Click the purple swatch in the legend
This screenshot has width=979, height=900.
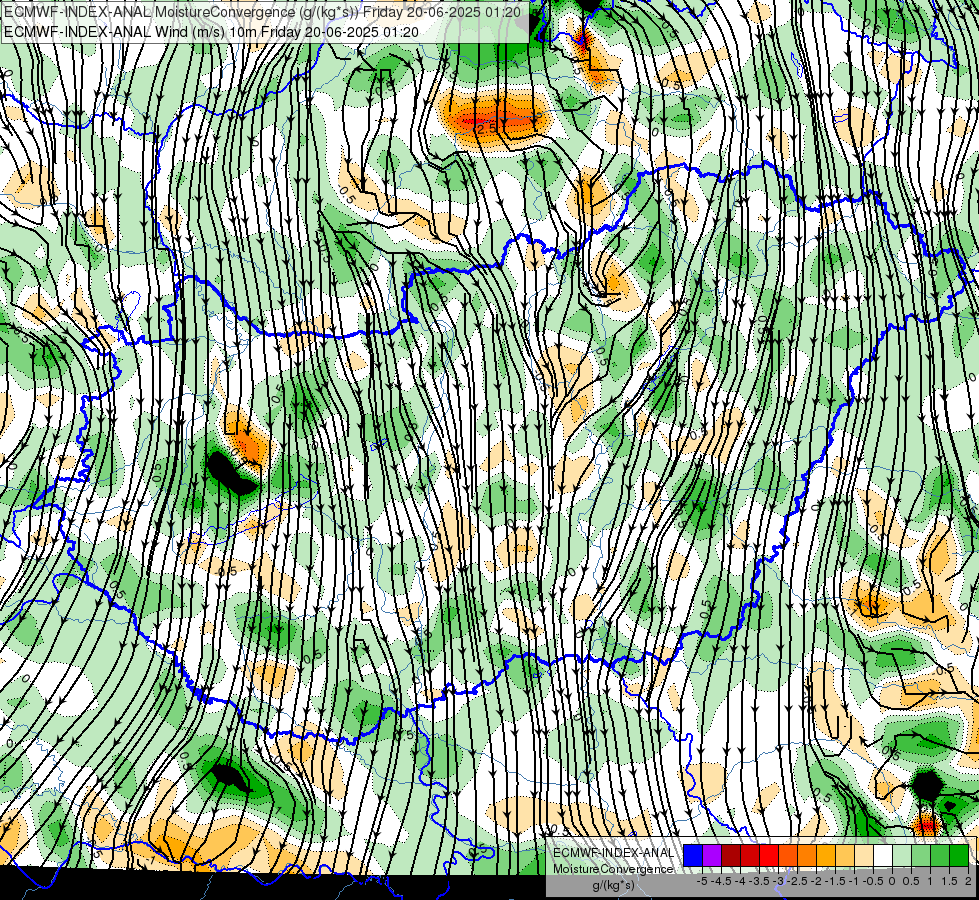[712, 855]
